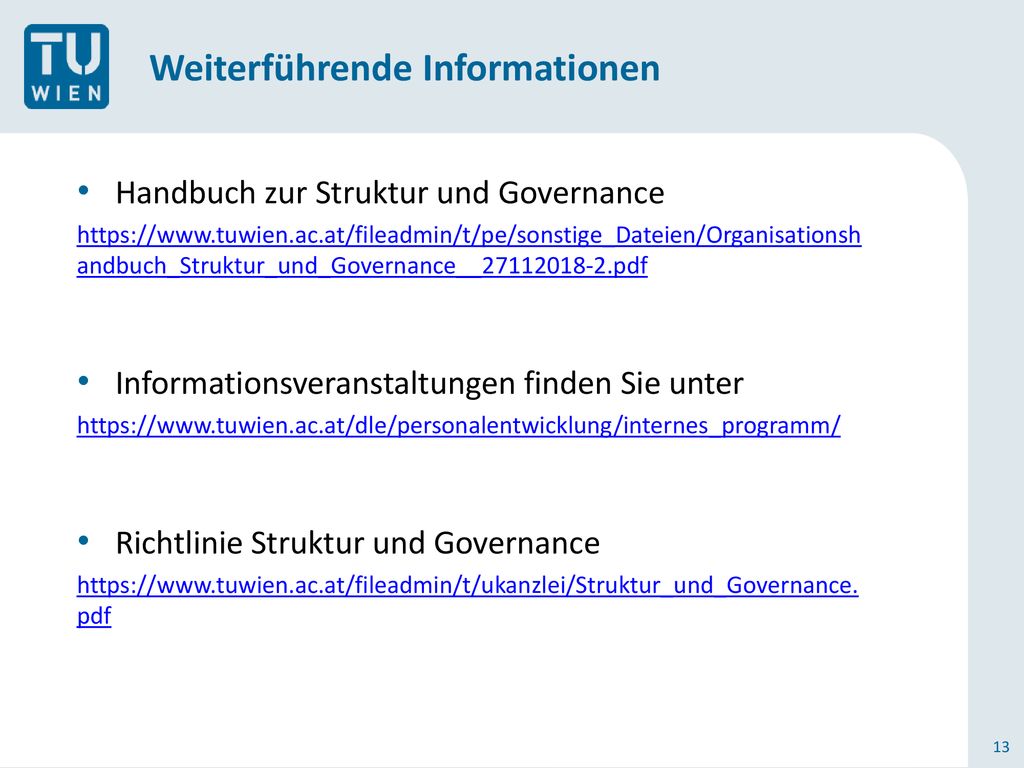The height and width of the screenshot is (768, 1024).
Task: Select text 'Richtlinie Struktur und Governance'
Action: click(x=357, y=543)
